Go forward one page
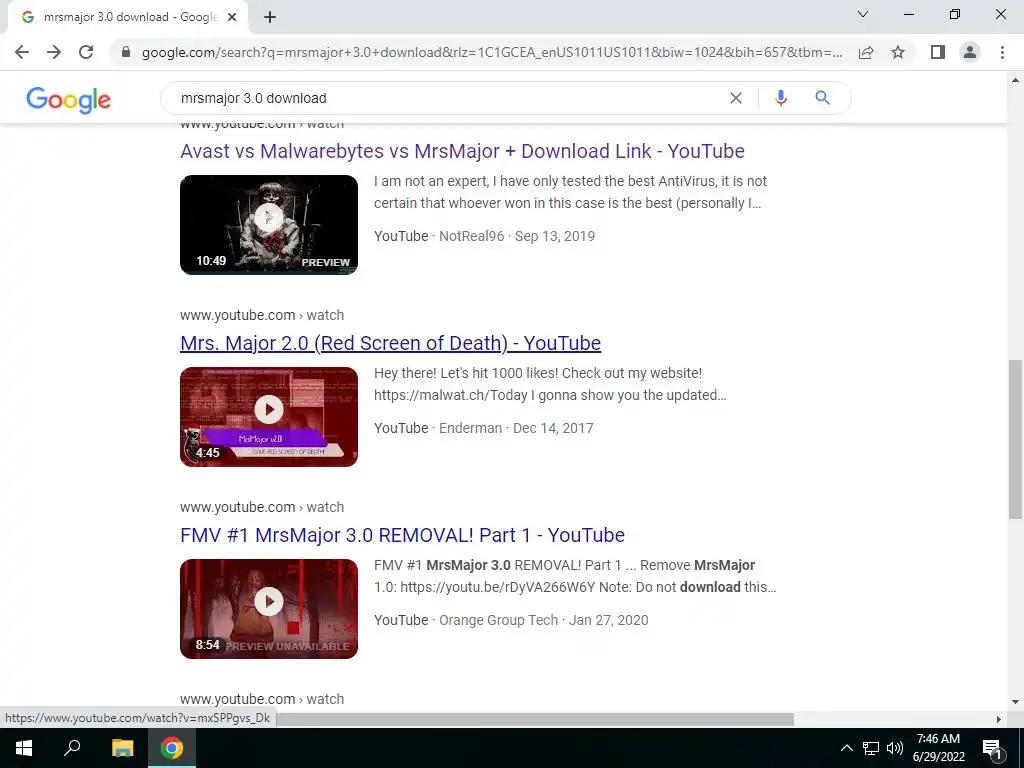The image size is (1024, 768). tap(54, 52)
